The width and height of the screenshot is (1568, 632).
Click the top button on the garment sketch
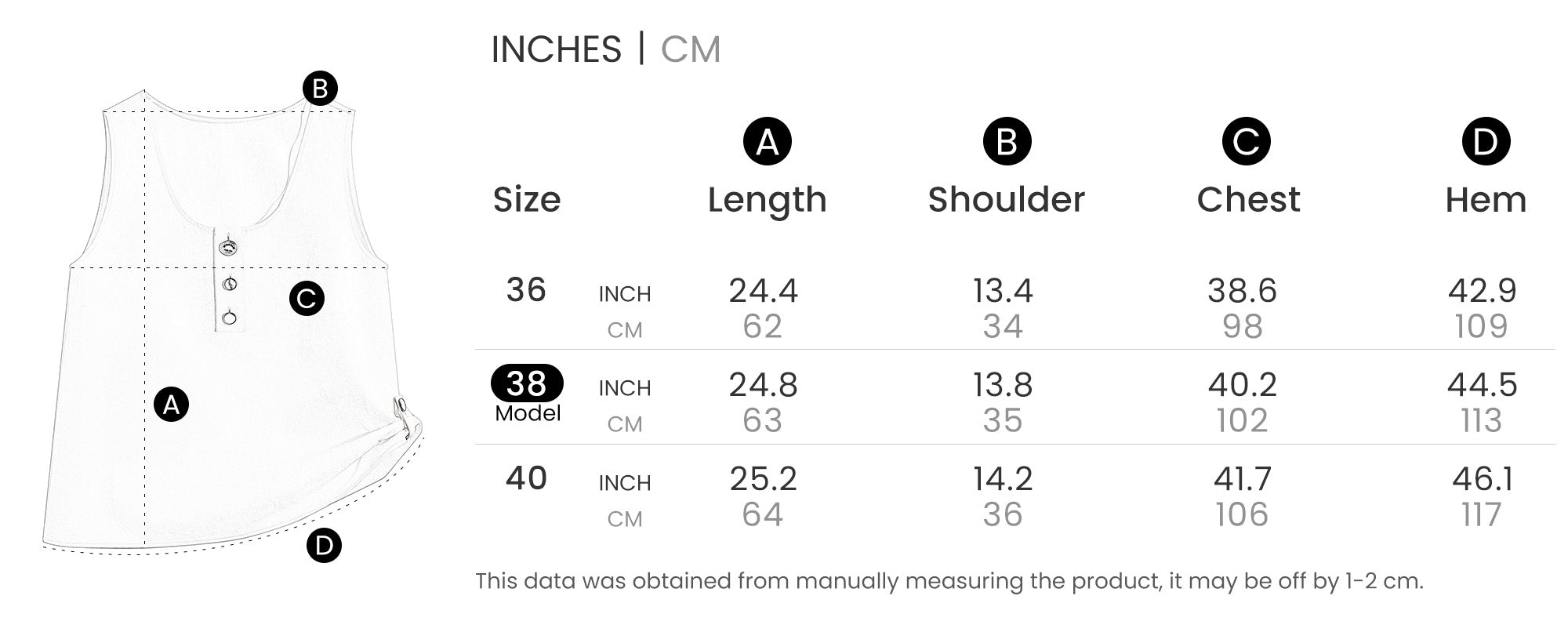pyautogui.click(x=228, y=248)
